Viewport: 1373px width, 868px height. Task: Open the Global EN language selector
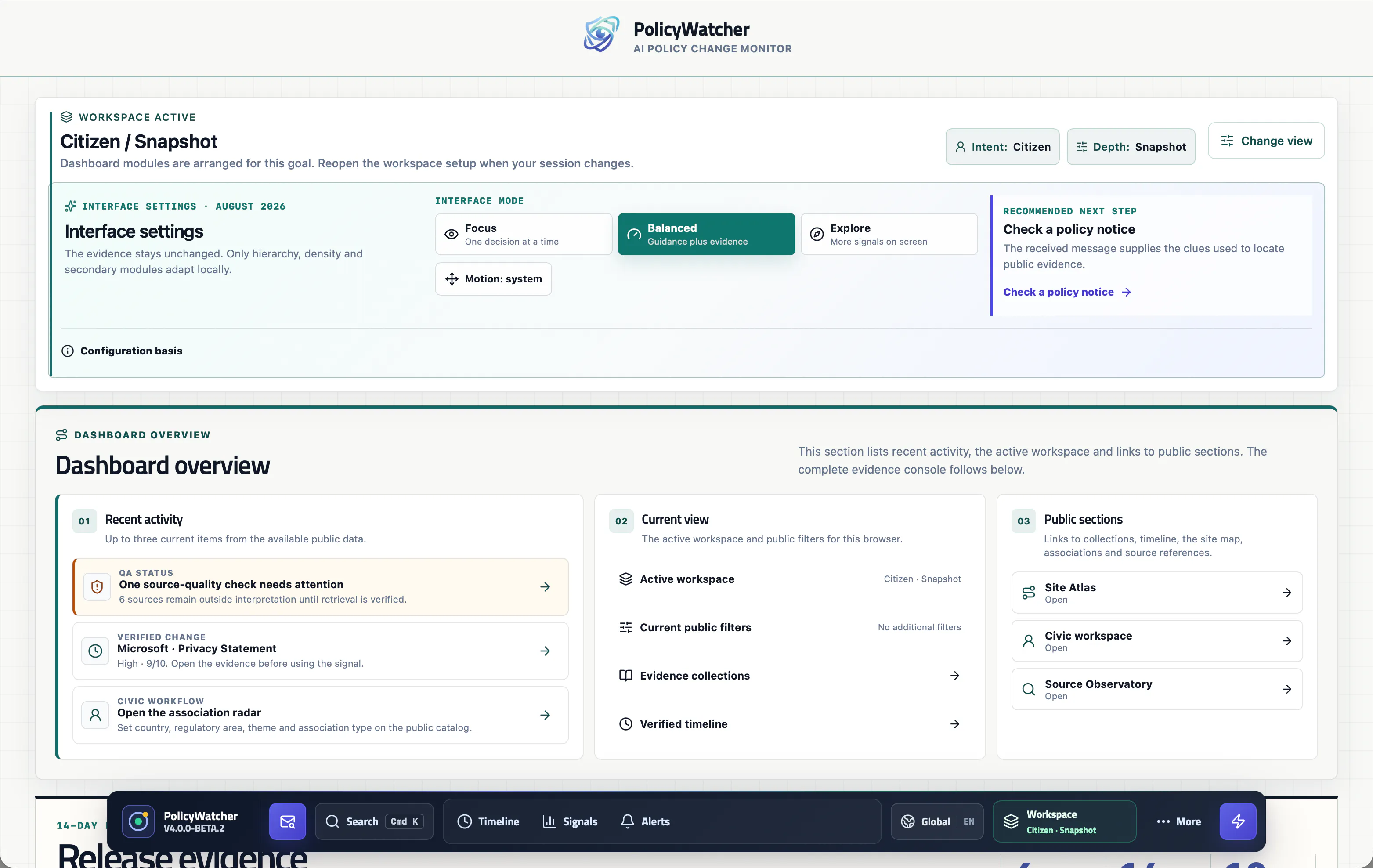(x=937, y=821)
